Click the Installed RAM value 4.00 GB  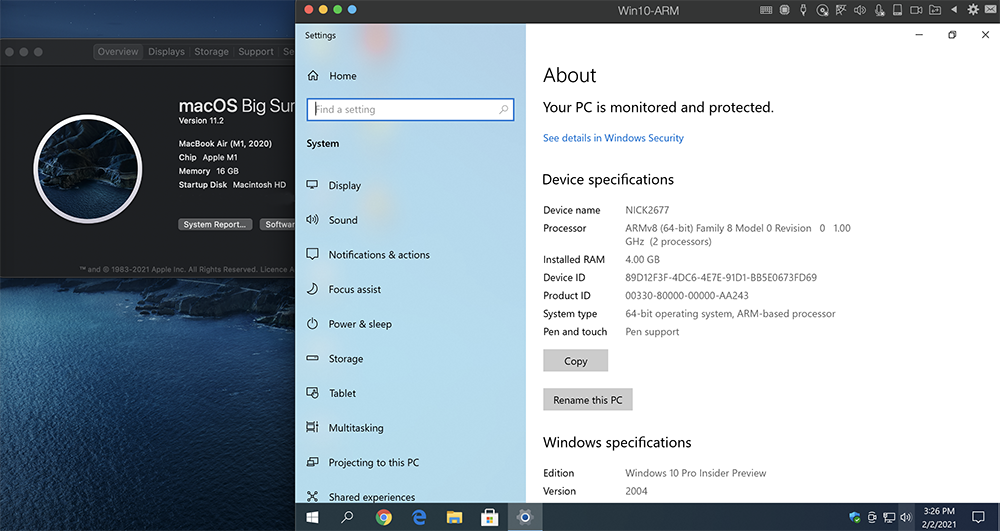click(642, 259)
